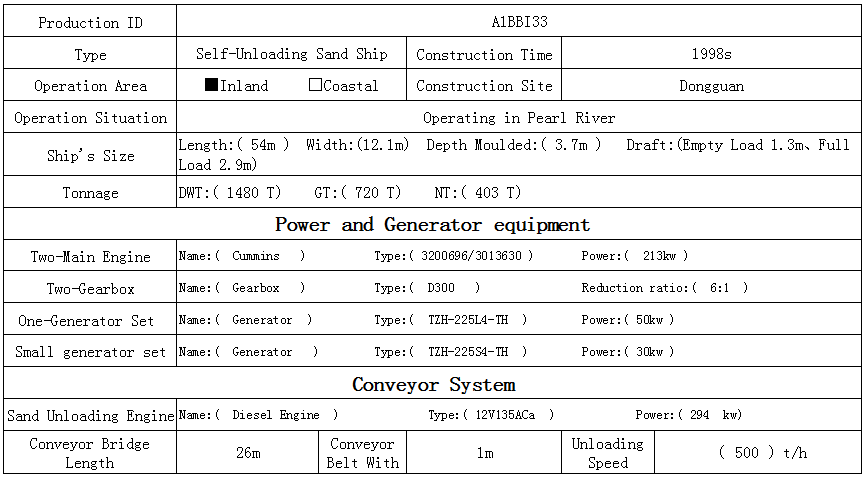Tick the Coastal checkbox
The width and height of the screenshot is (867, 478).
(x=316, y=86)
